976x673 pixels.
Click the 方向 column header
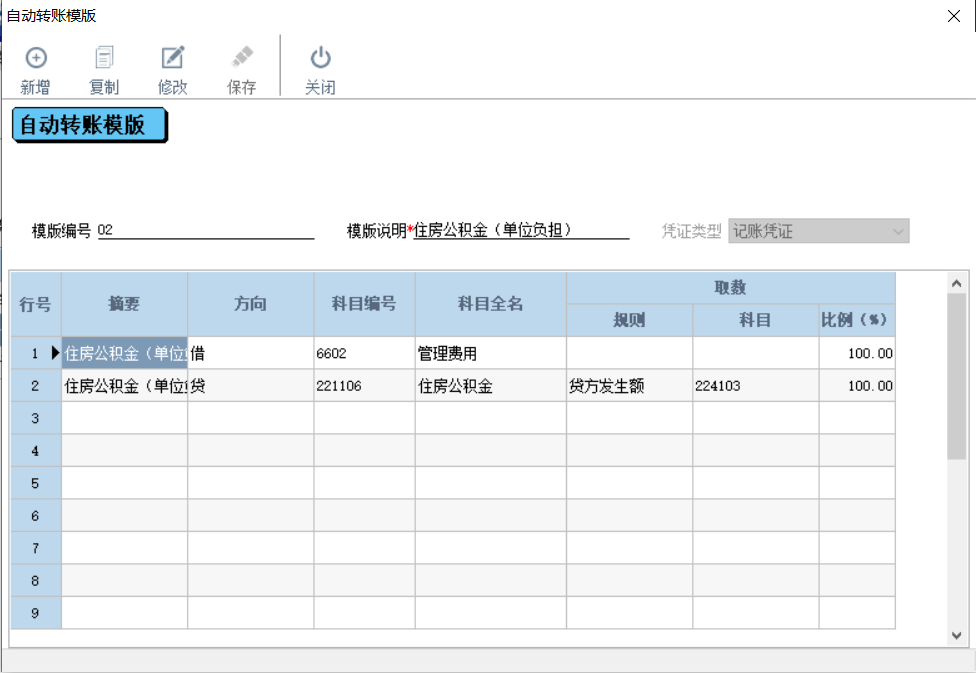coord(251,304)
